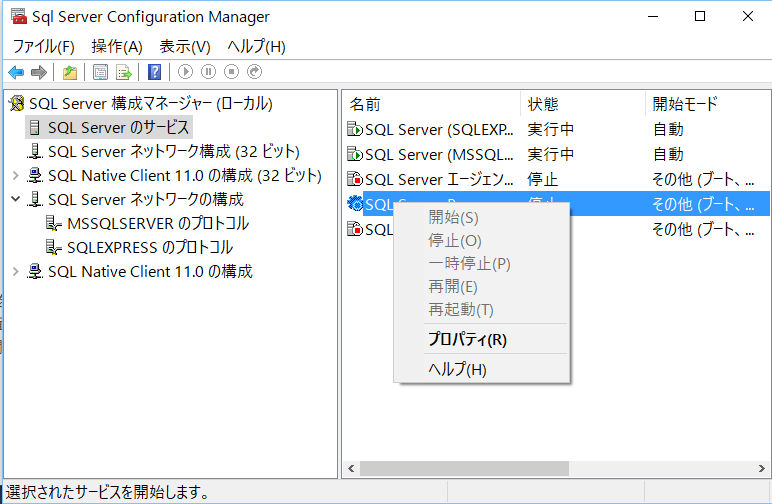Click icon beside SQL Native Client 11.0 の構成 (32 ビット)
772x504 pixels.
pyautogui.click(x=35, y=175)
